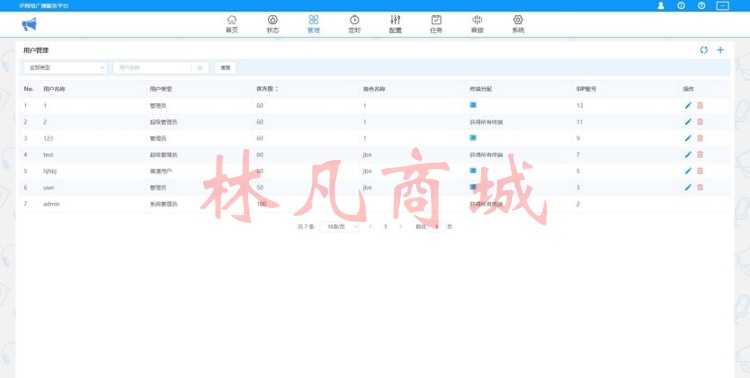Viewport: 750px width, 378px height.
Task: Focus the 用户名称 search field
Action: (153, 68)
